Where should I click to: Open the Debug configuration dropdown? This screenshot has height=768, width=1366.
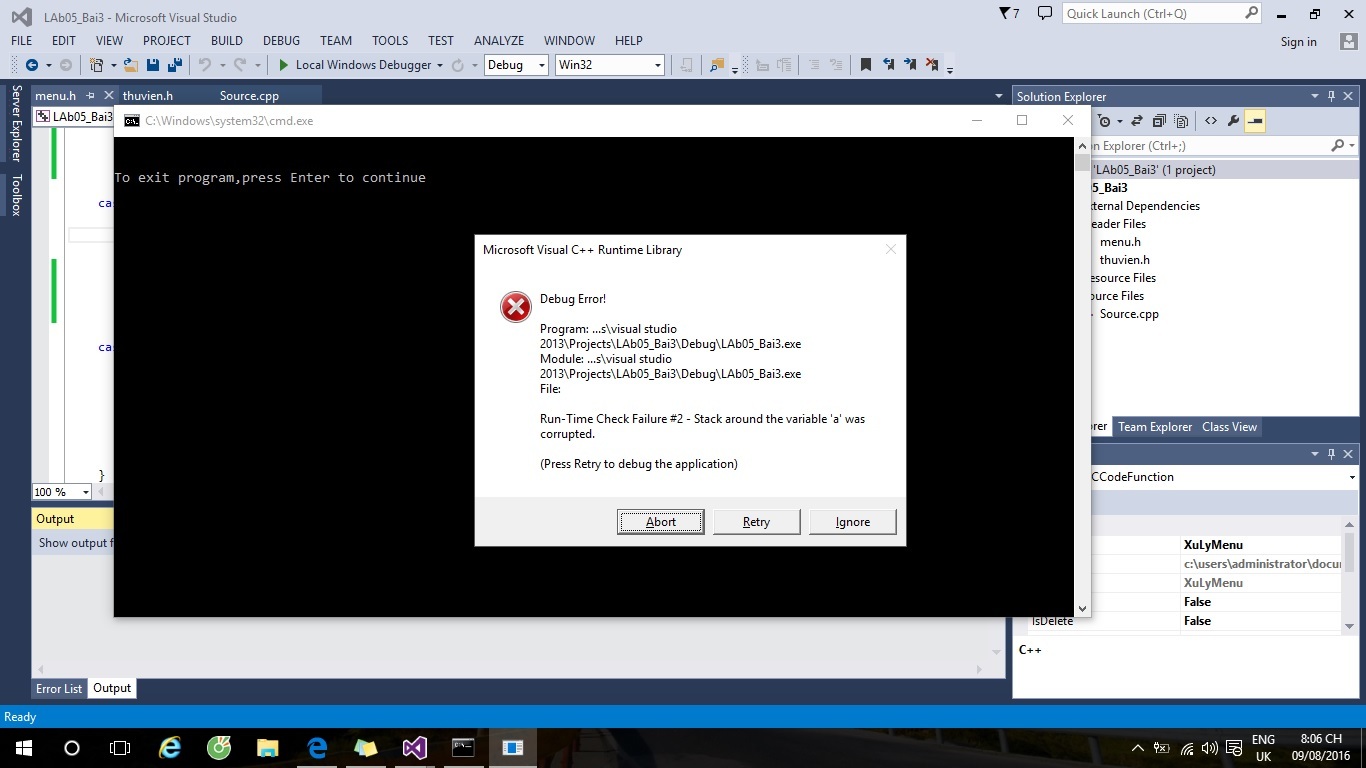516,65
